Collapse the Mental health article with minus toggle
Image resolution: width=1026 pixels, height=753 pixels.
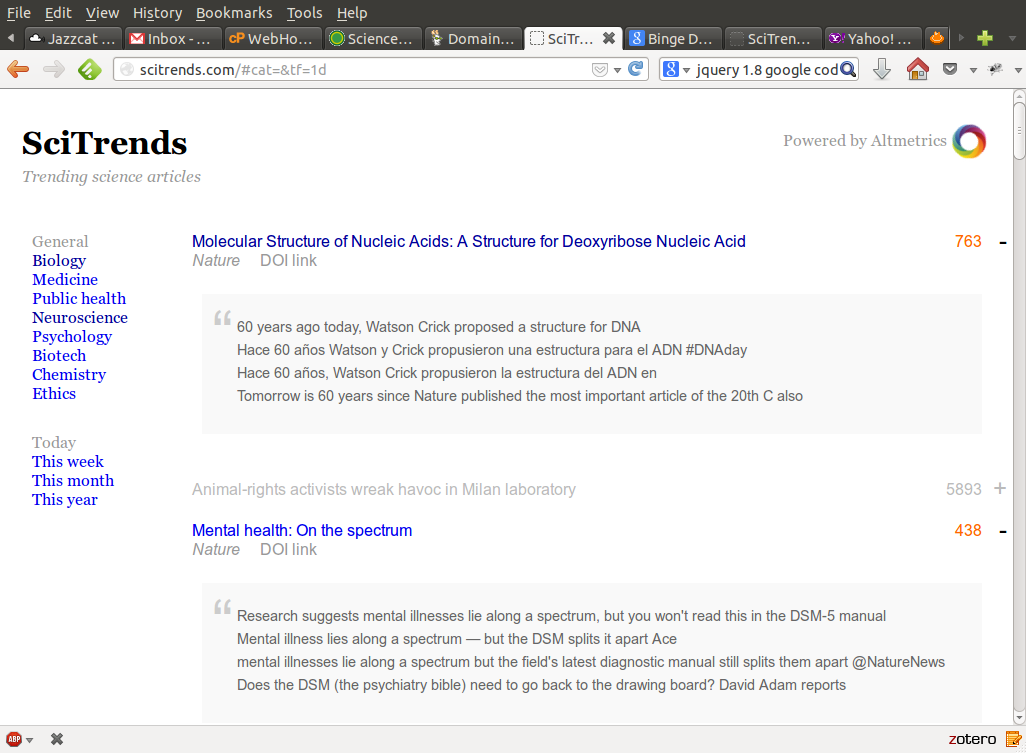point(1002,531)
